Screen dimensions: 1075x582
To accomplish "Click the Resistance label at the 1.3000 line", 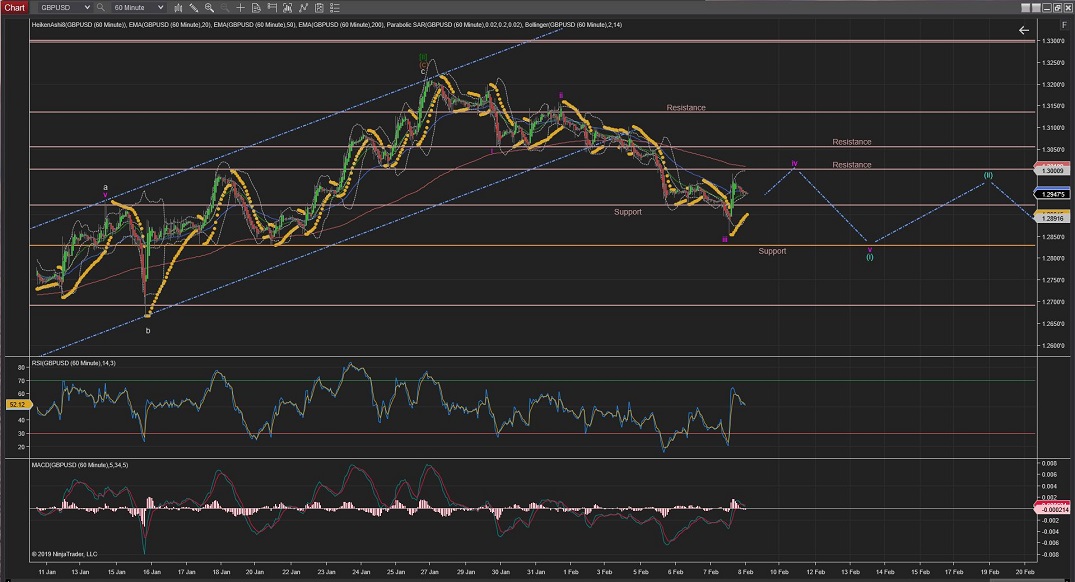I will (x=851, y=165).
